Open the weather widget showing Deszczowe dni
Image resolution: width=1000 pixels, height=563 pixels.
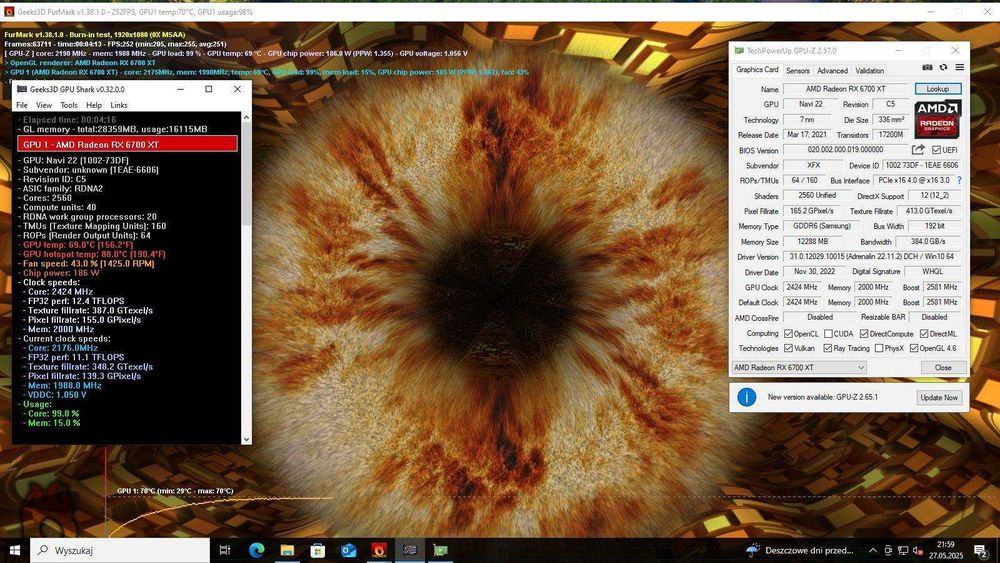[799, 550]
